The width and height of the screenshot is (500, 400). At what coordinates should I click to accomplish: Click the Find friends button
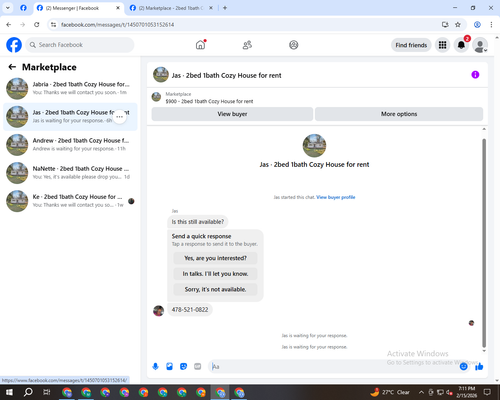411,45
